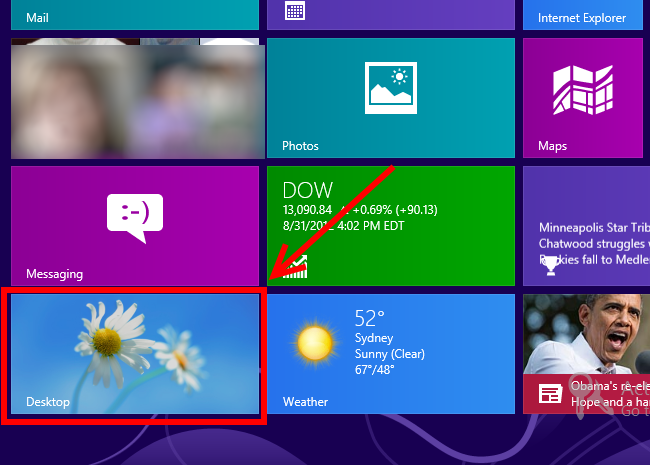
Task: Click the Maps label
Action: coord(552,146)
